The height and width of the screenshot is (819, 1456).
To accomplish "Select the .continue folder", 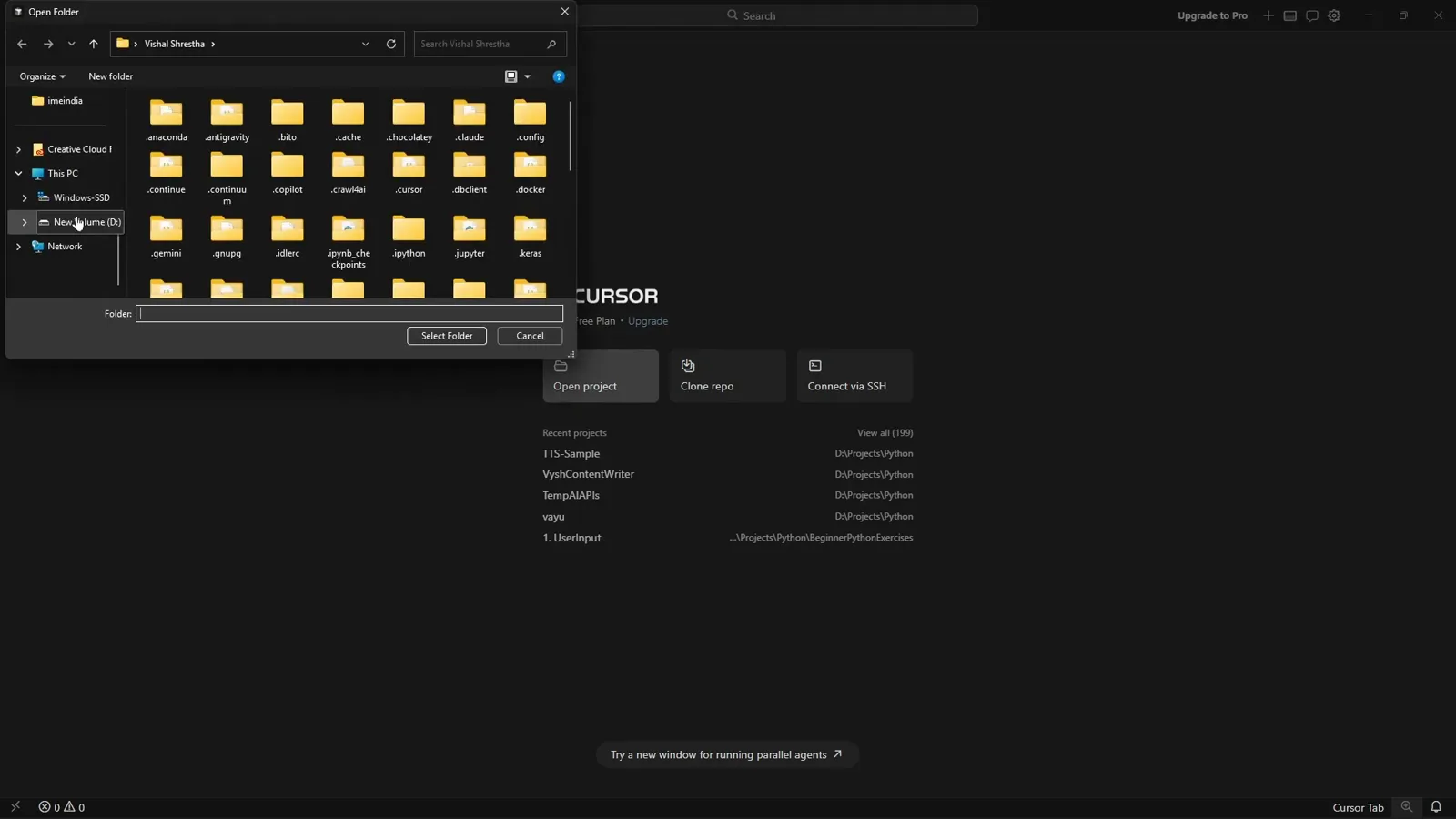I will (x=167, y=173).
